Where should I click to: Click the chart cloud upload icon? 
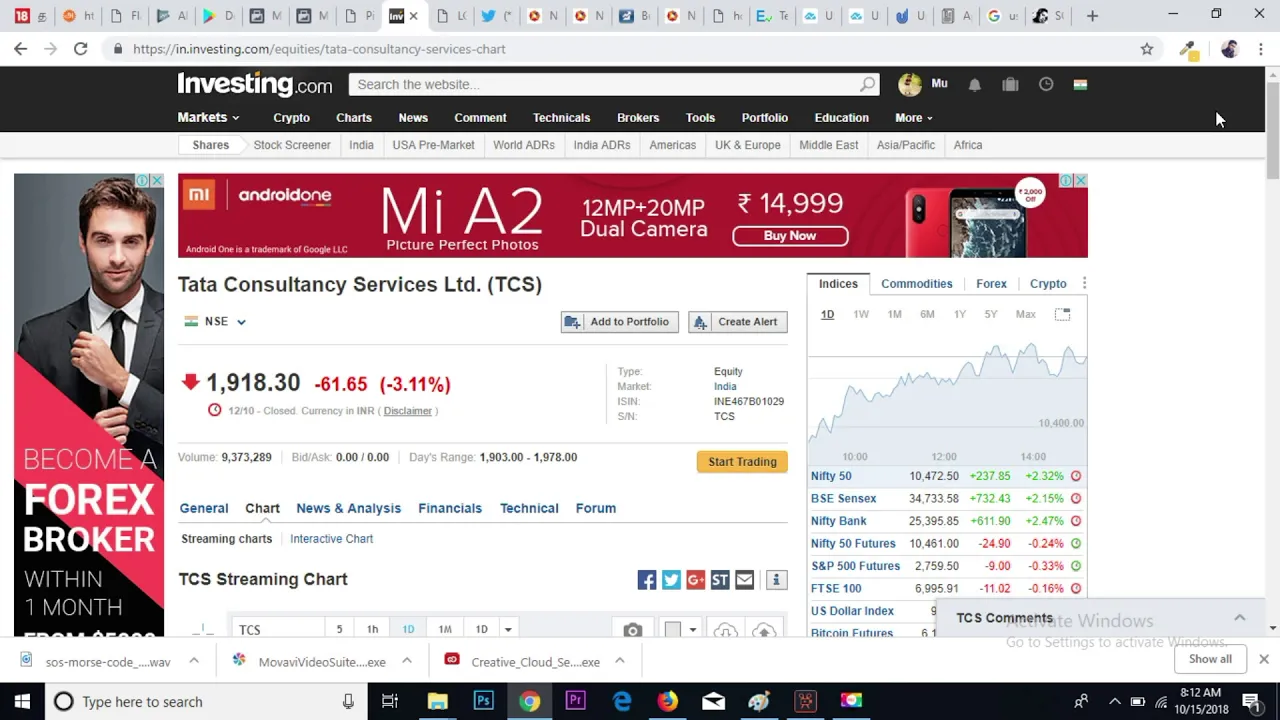[x=764, y=631]
